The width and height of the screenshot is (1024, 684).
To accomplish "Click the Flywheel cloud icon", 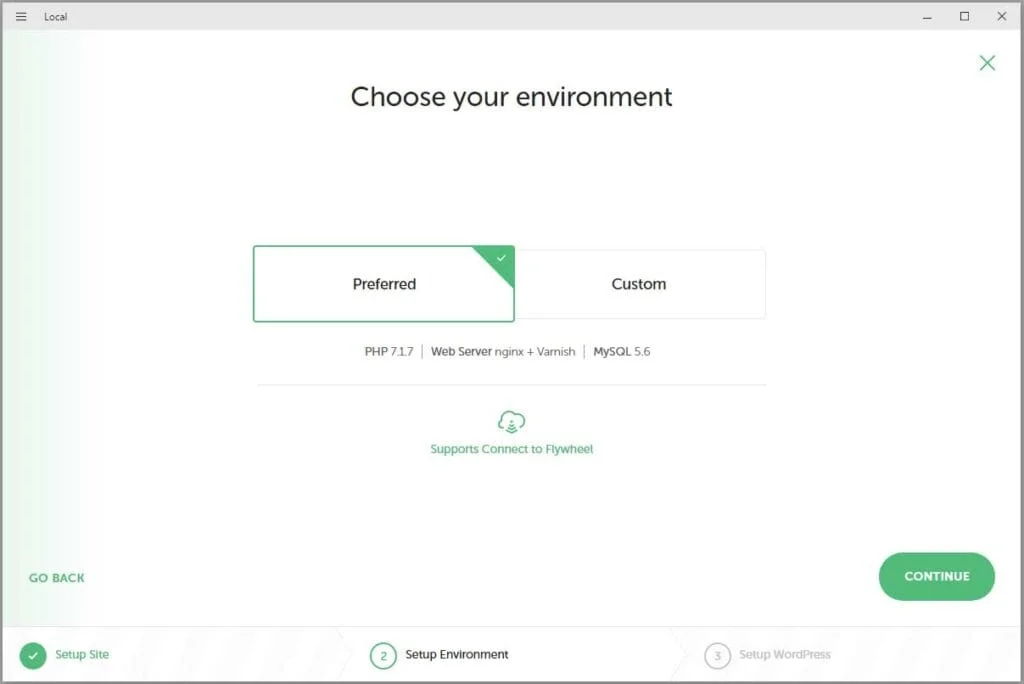I will pyautogui.click(x=511, y=422).
